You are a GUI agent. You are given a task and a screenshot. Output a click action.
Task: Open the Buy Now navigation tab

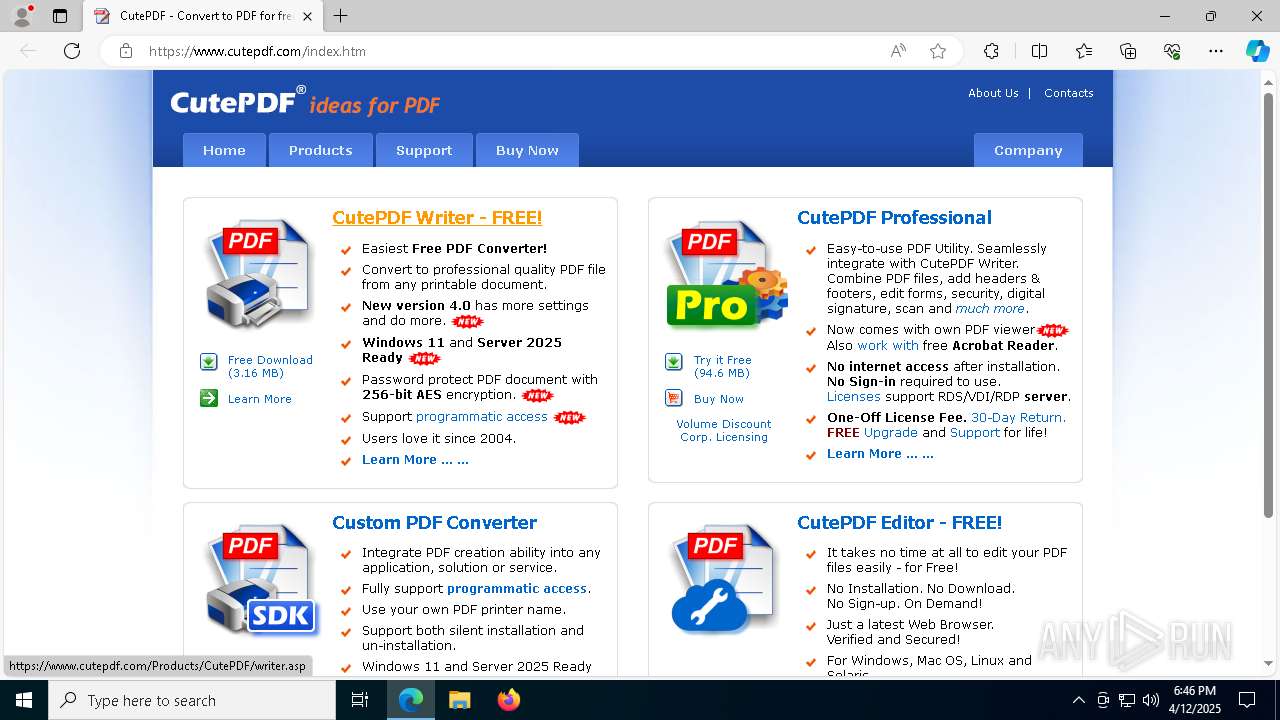click(x=527, y=150)
